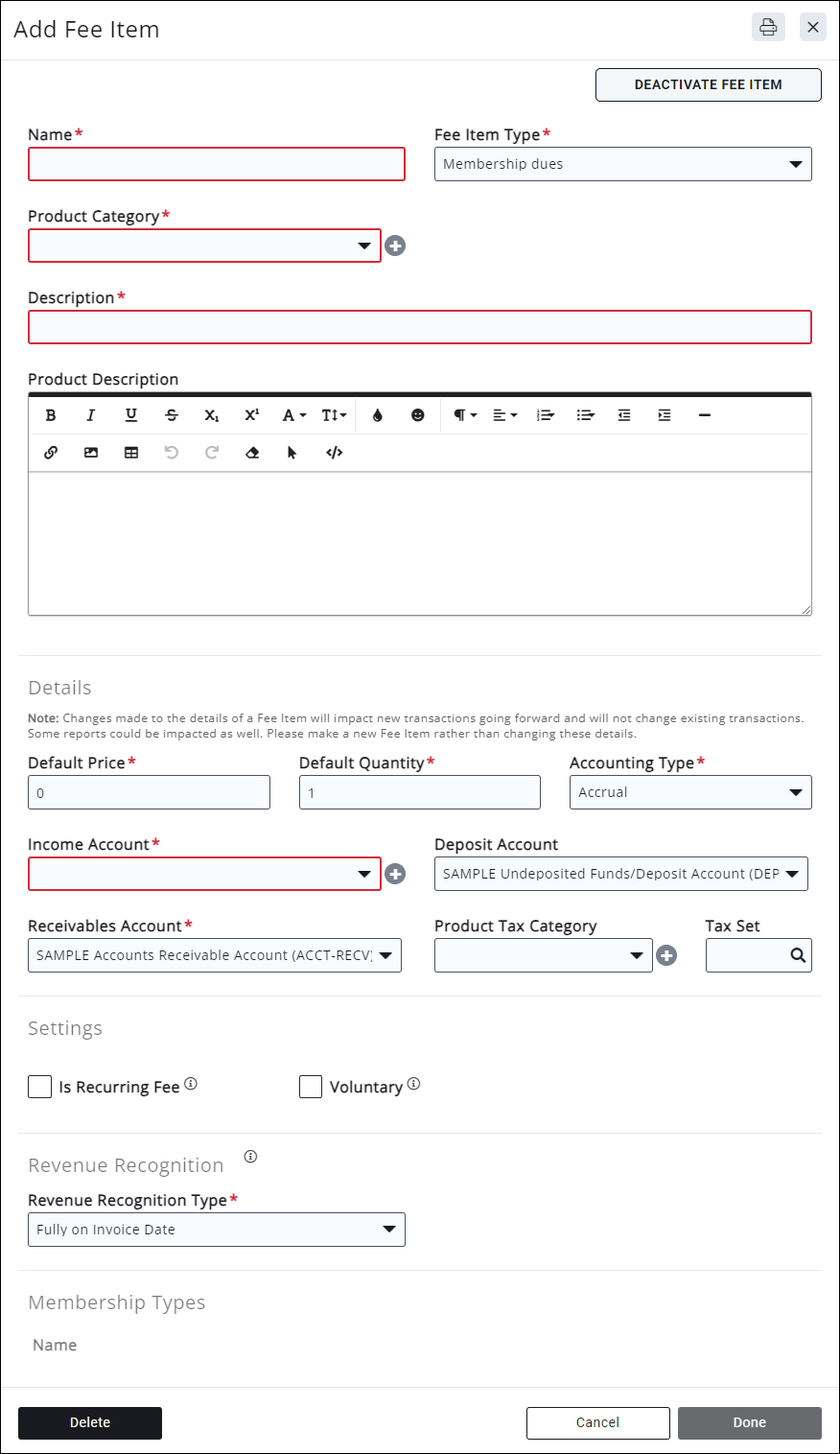
Task: Insert an image into the description
Action: pos(91,453)
